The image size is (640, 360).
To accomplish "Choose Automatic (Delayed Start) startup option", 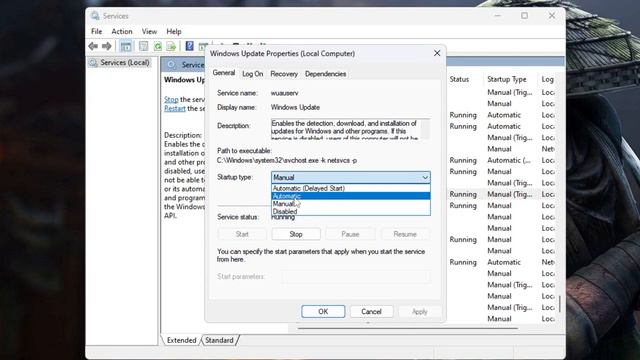I will [351, 188].
